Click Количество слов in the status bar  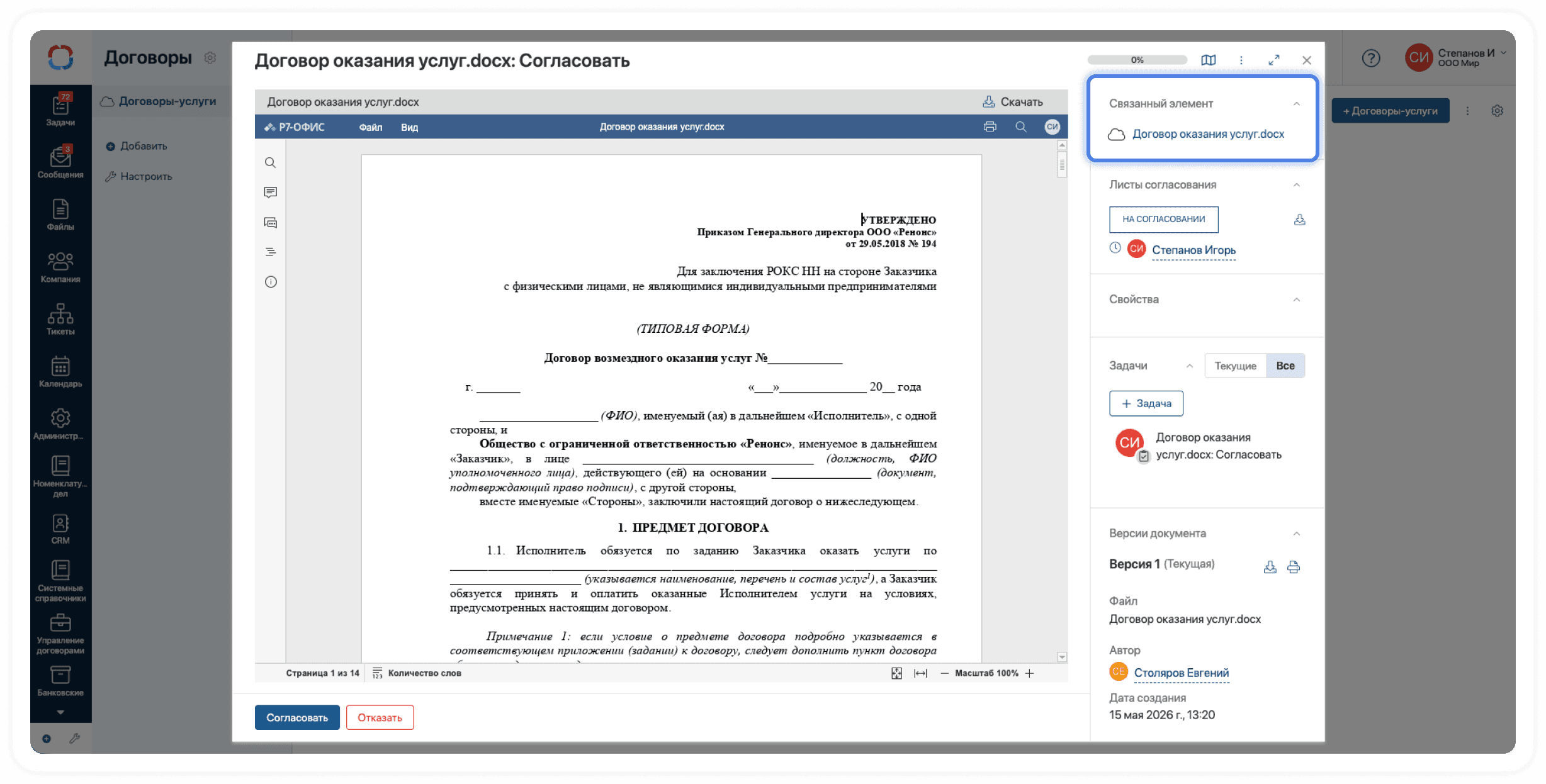417,673
